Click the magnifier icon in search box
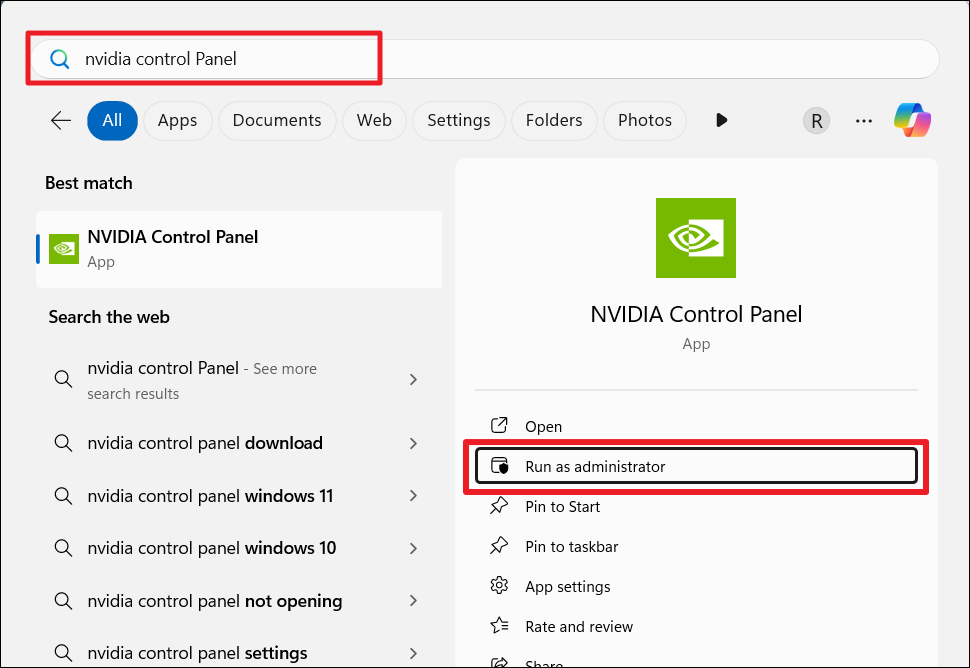 pos(60,59)
